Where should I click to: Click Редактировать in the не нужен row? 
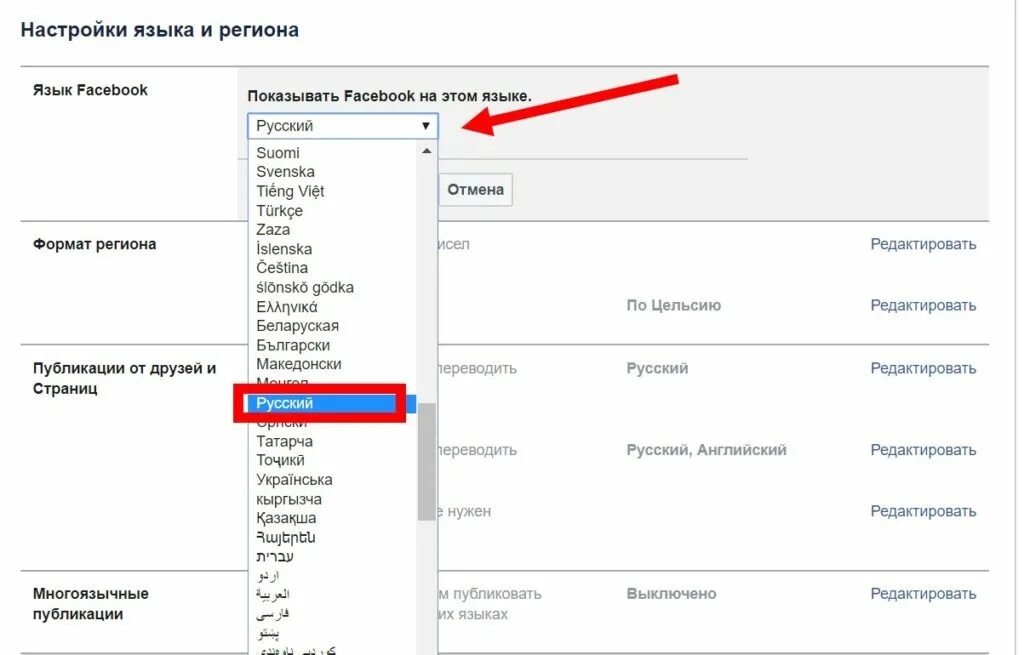(923, 511)
